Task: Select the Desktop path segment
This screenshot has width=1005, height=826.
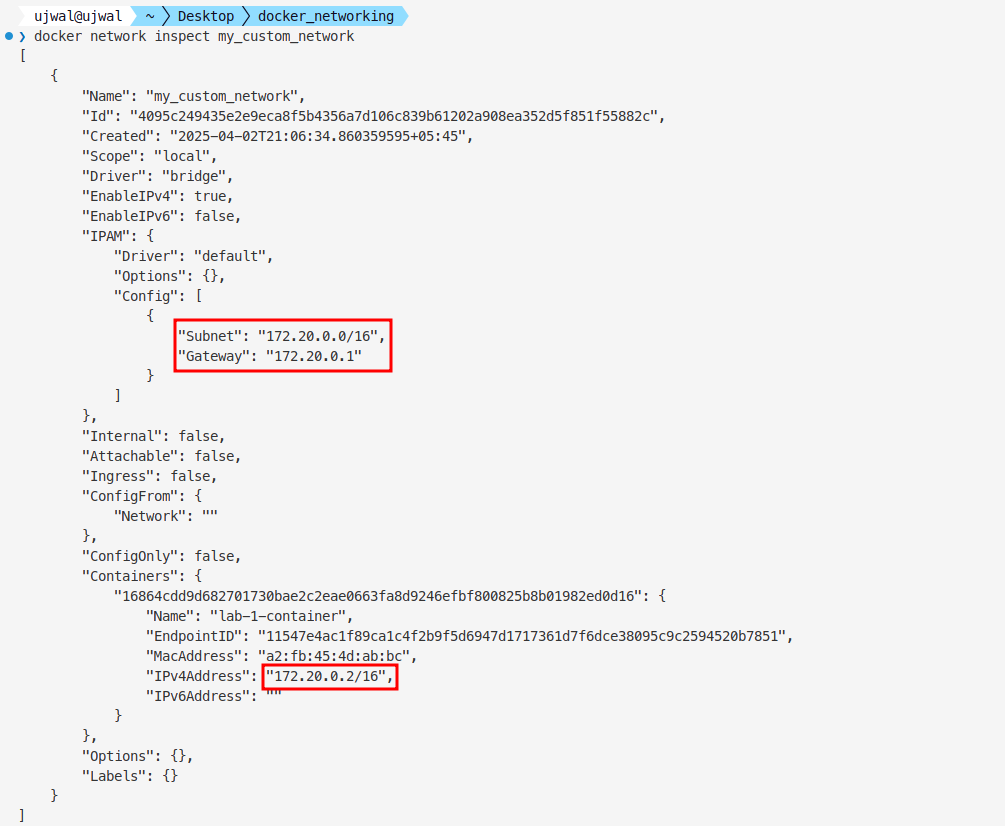Action: [206, 16]
